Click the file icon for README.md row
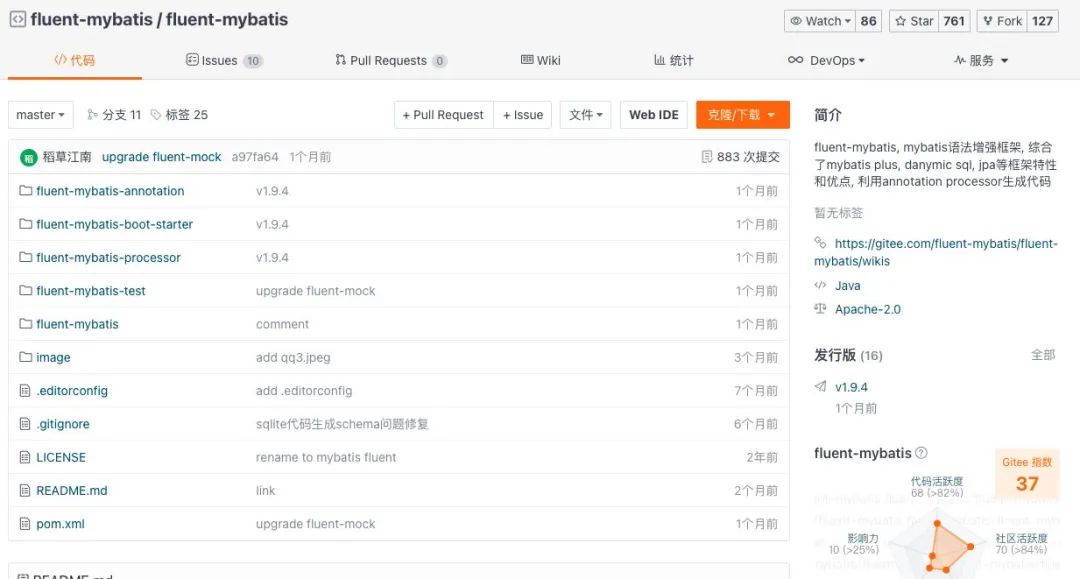Viewport: 1080px width, 579px height. [x=25, y=490]
